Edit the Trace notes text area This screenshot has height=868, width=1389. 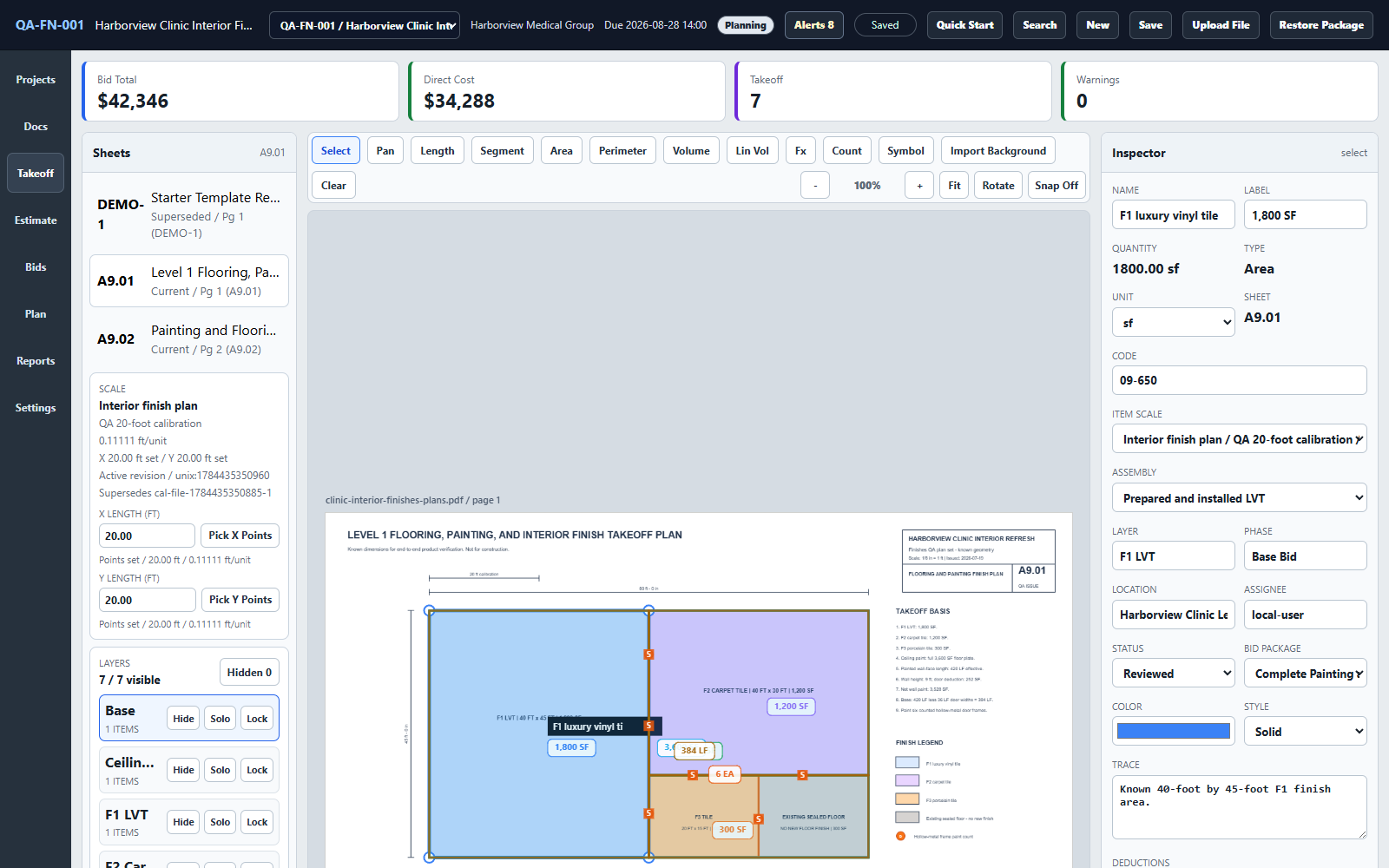click(1239, 807)
